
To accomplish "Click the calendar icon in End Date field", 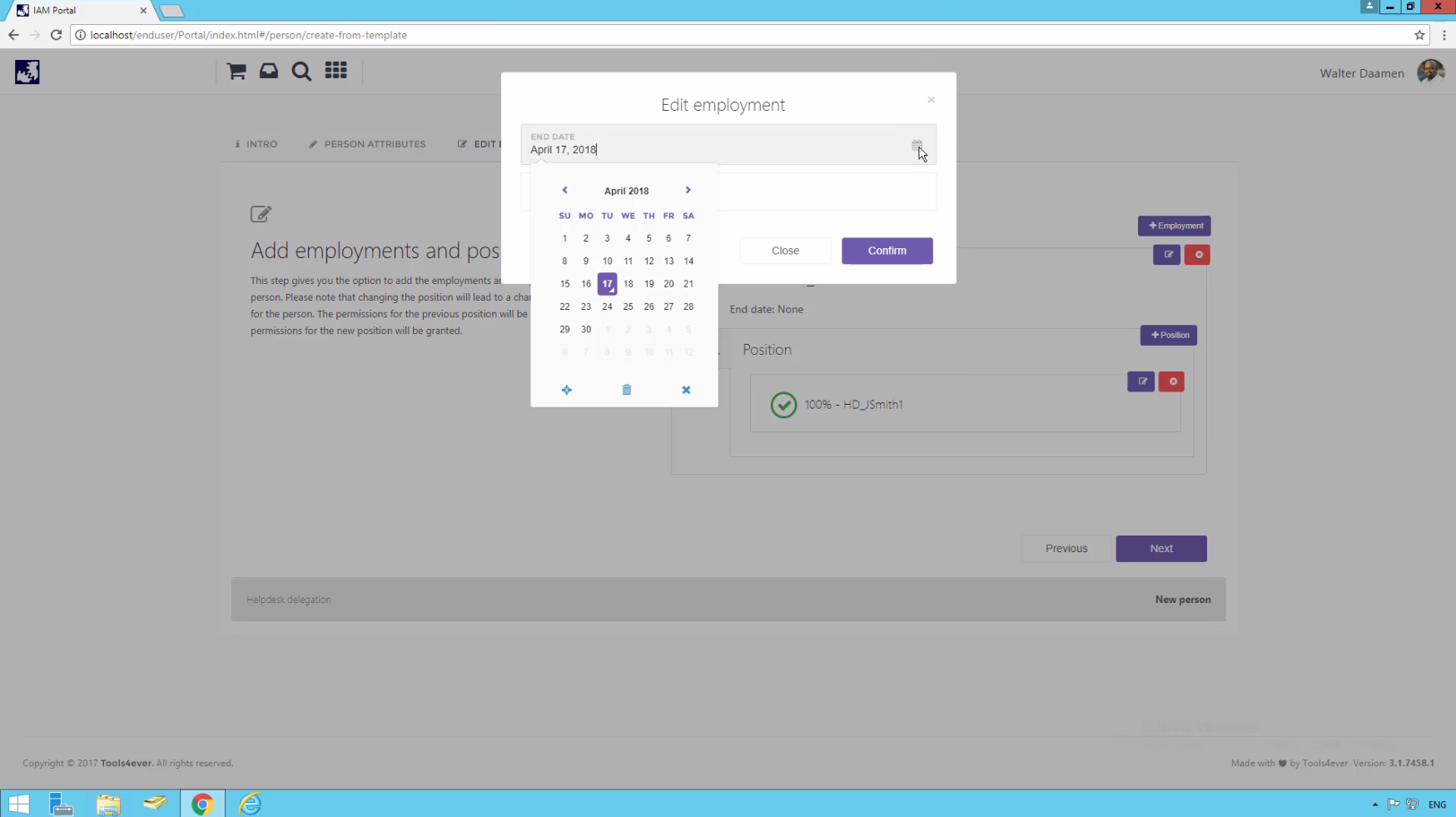I will [917, 147].
